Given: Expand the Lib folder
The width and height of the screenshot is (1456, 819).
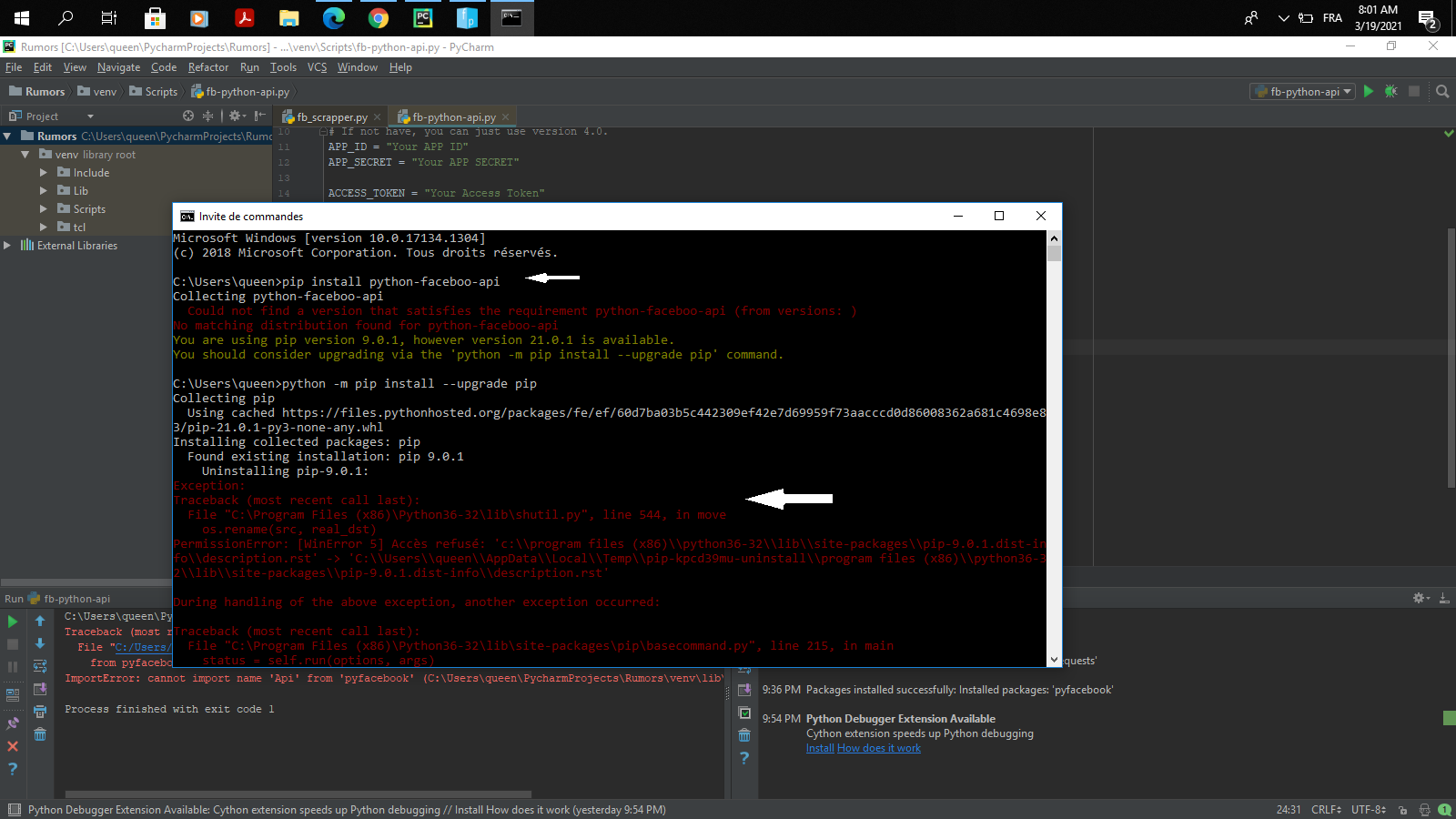Looking at the screenshot, I should point(44,191).
